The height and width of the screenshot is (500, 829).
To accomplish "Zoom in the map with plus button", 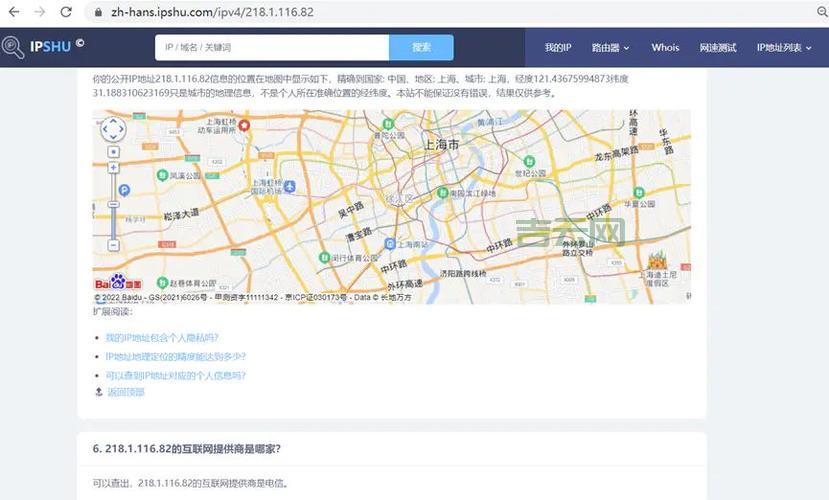I will (x=113, y=168).
